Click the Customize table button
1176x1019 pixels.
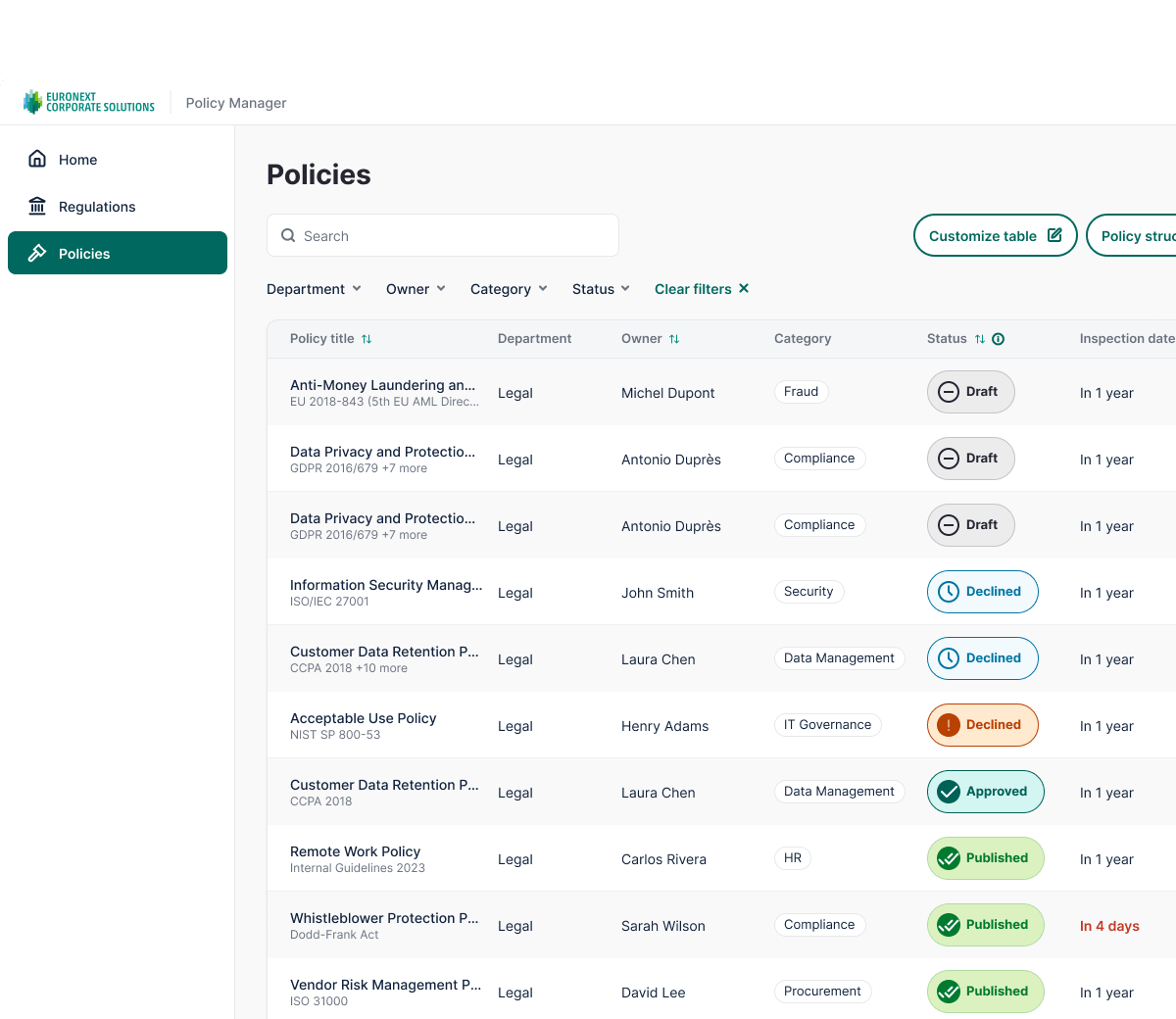(996, 235)
